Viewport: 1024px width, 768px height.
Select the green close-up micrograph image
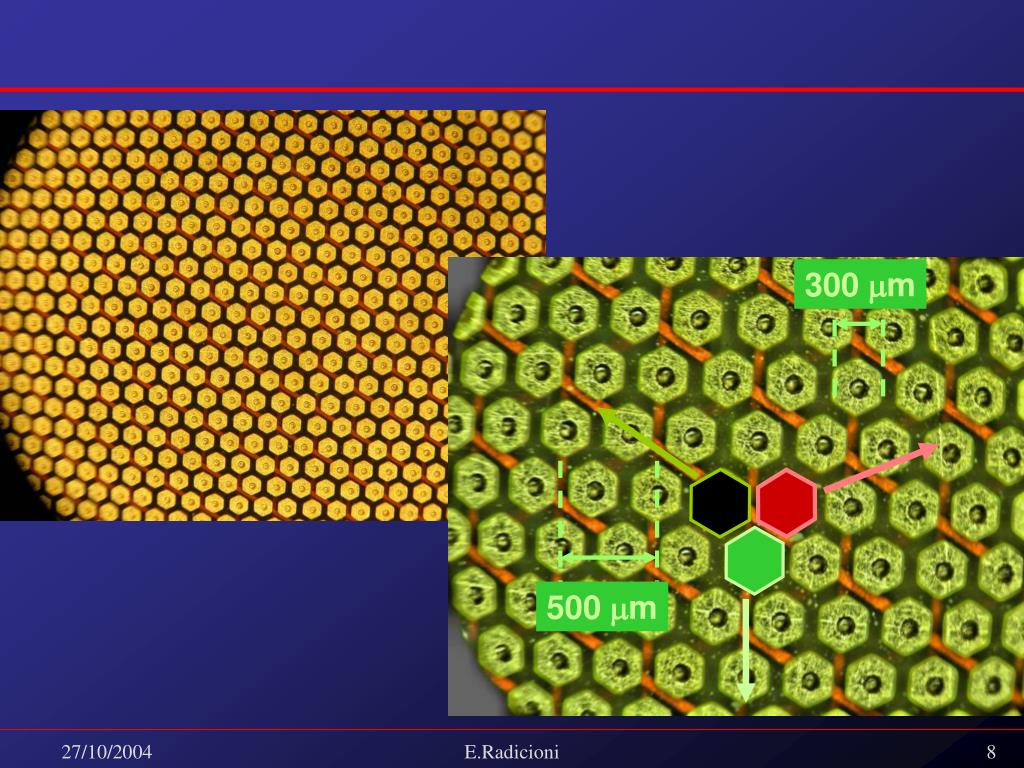pyautogui.click(x=736, y=487)
